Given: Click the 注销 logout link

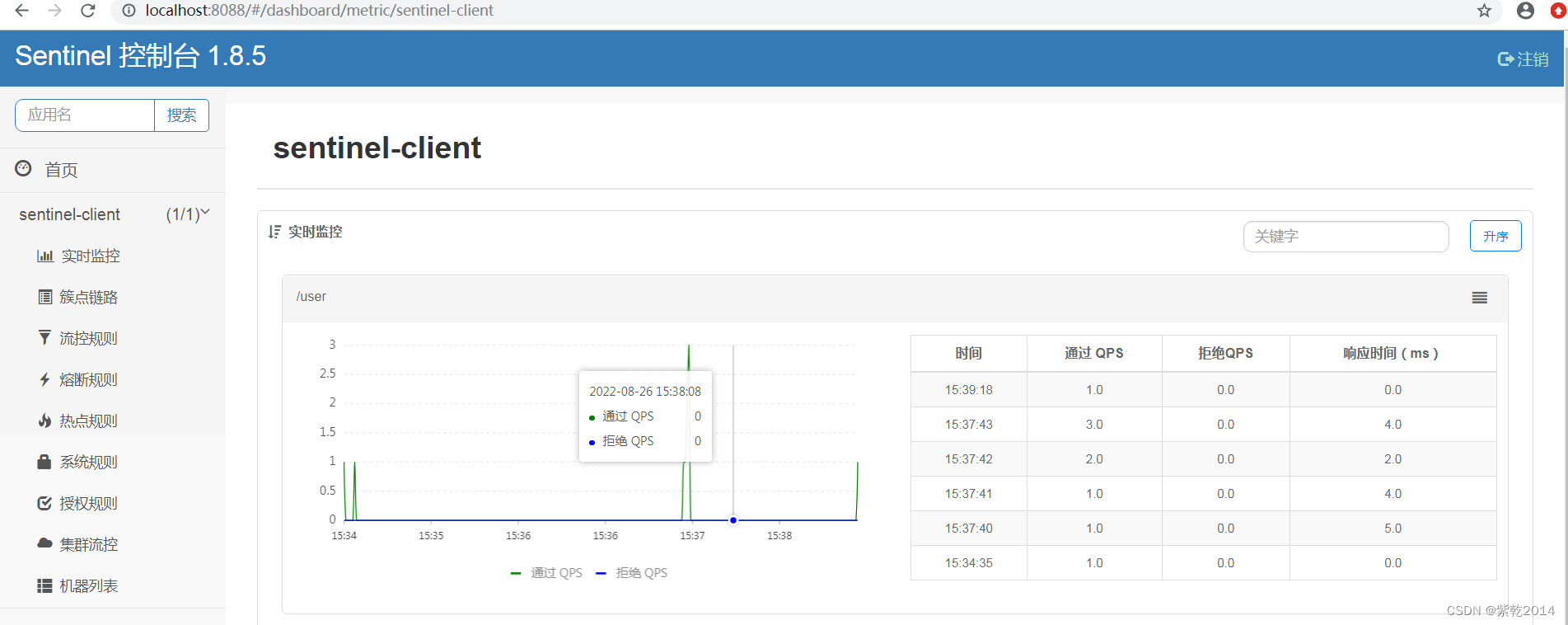Looking at the screenshot, I should pyautogui.click(x=1533, y=59).
